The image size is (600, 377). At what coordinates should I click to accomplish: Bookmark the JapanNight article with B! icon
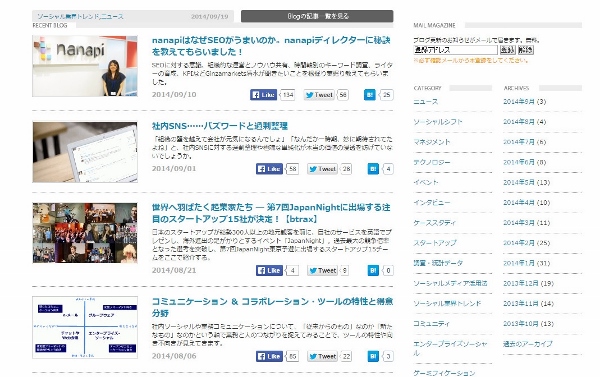[373, 270]
